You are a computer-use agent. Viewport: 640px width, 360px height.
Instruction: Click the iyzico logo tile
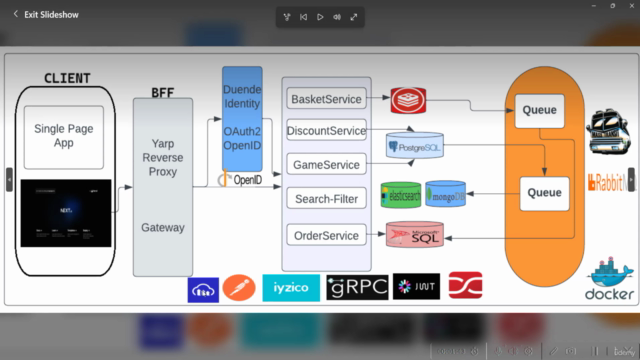pyautogui.click(x=291, y=288)
